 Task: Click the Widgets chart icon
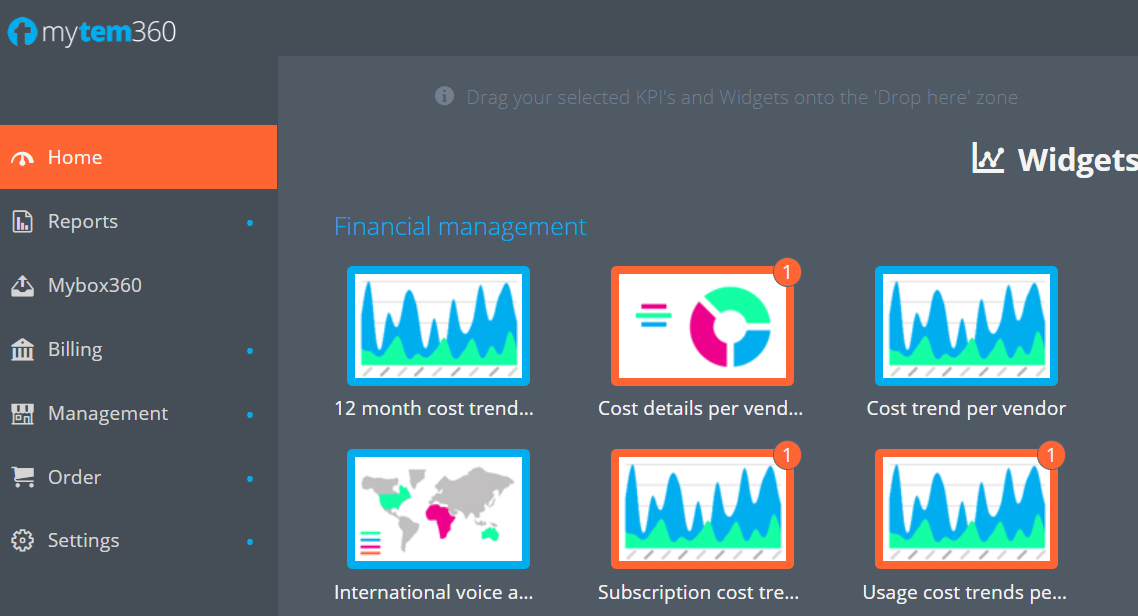[988, 158]
